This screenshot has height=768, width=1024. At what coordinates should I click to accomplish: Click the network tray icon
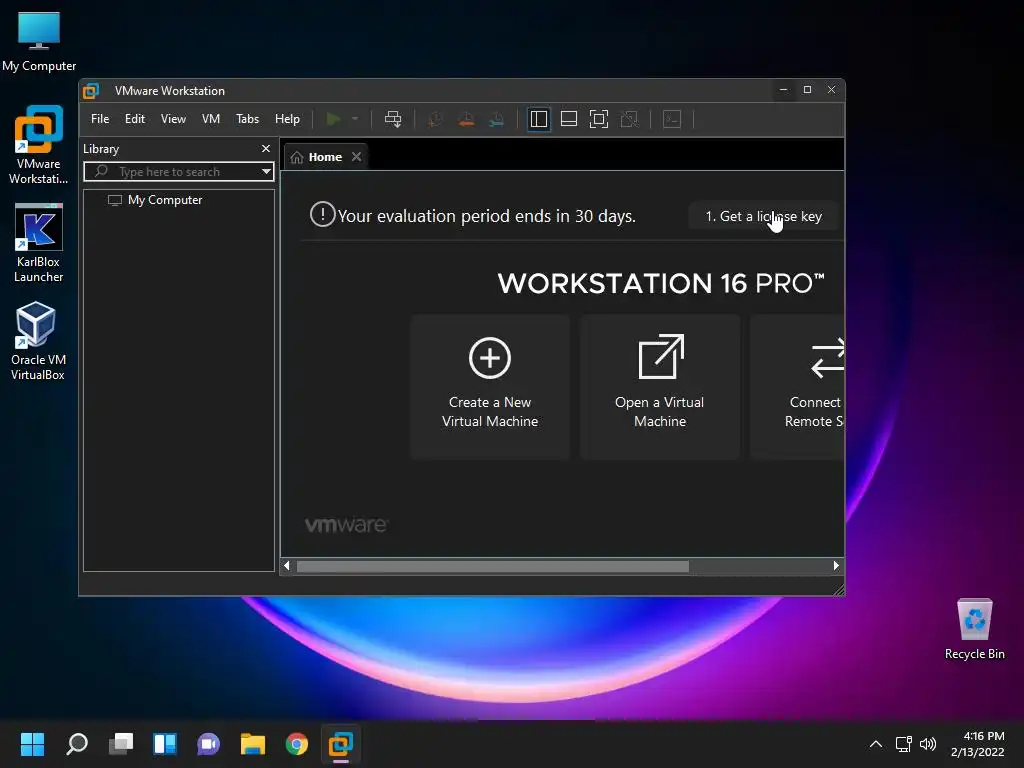tap(903, 744)
